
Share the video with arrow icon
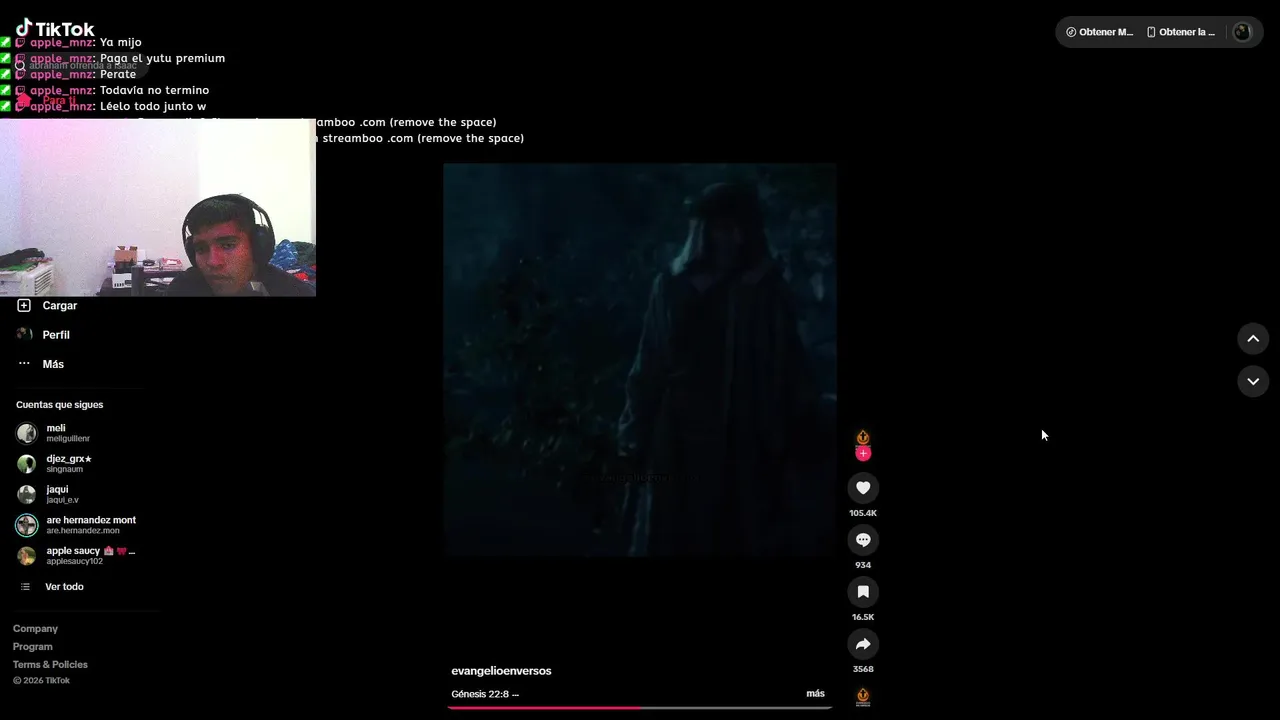(863, 644)
